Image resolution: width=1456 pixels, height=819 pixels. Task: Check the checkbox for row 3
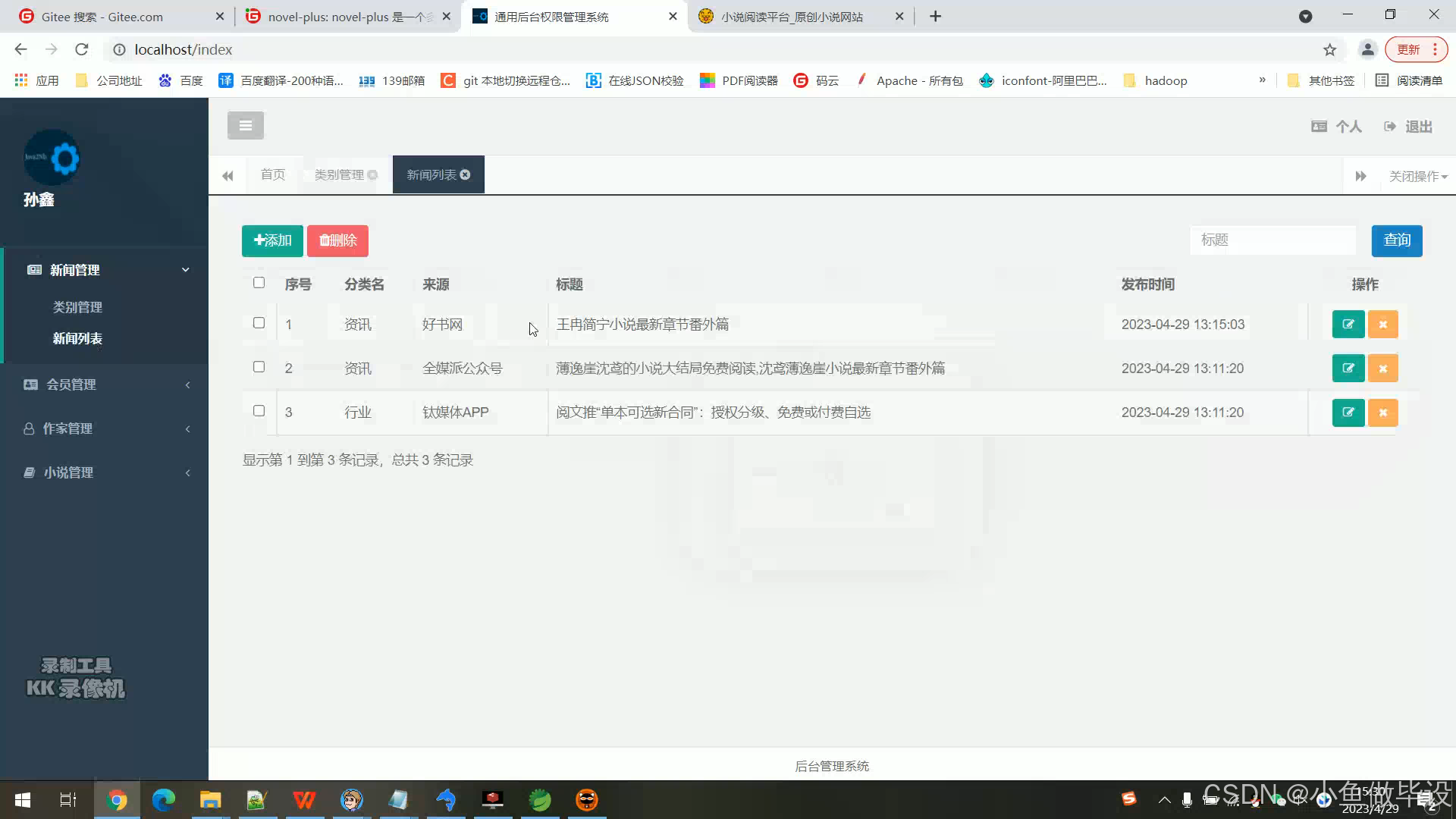tap(259, 411)
